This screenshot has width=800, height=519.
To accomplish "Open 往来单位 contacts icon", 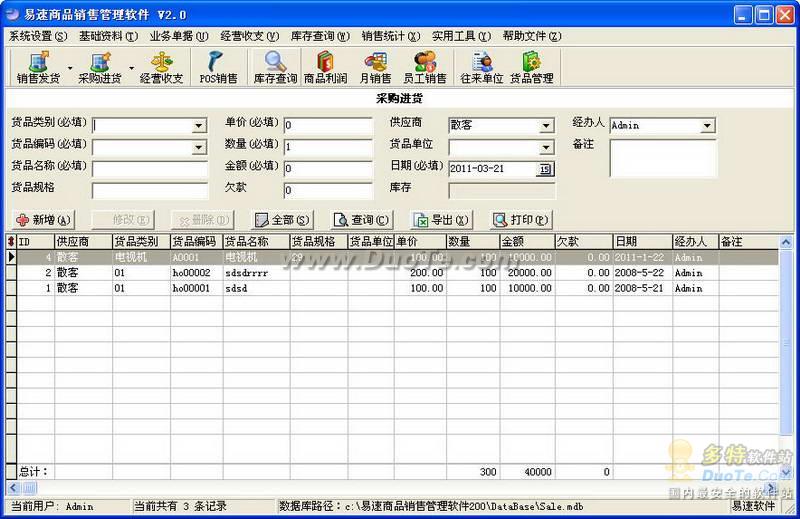I will point(482,68).
